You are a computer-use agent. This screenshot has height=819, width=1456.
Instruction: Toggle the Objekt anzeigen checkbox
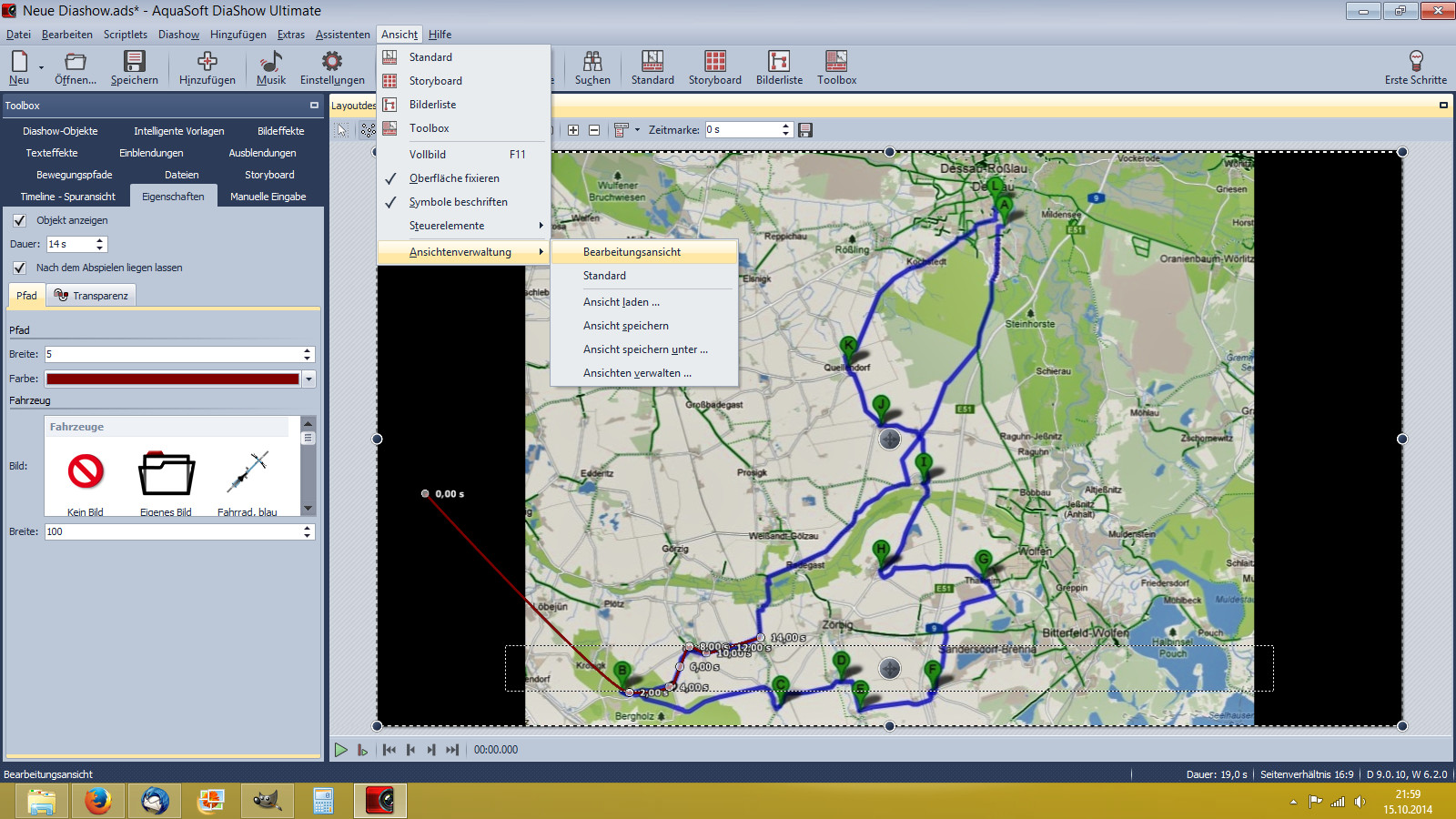click(19, 220)
